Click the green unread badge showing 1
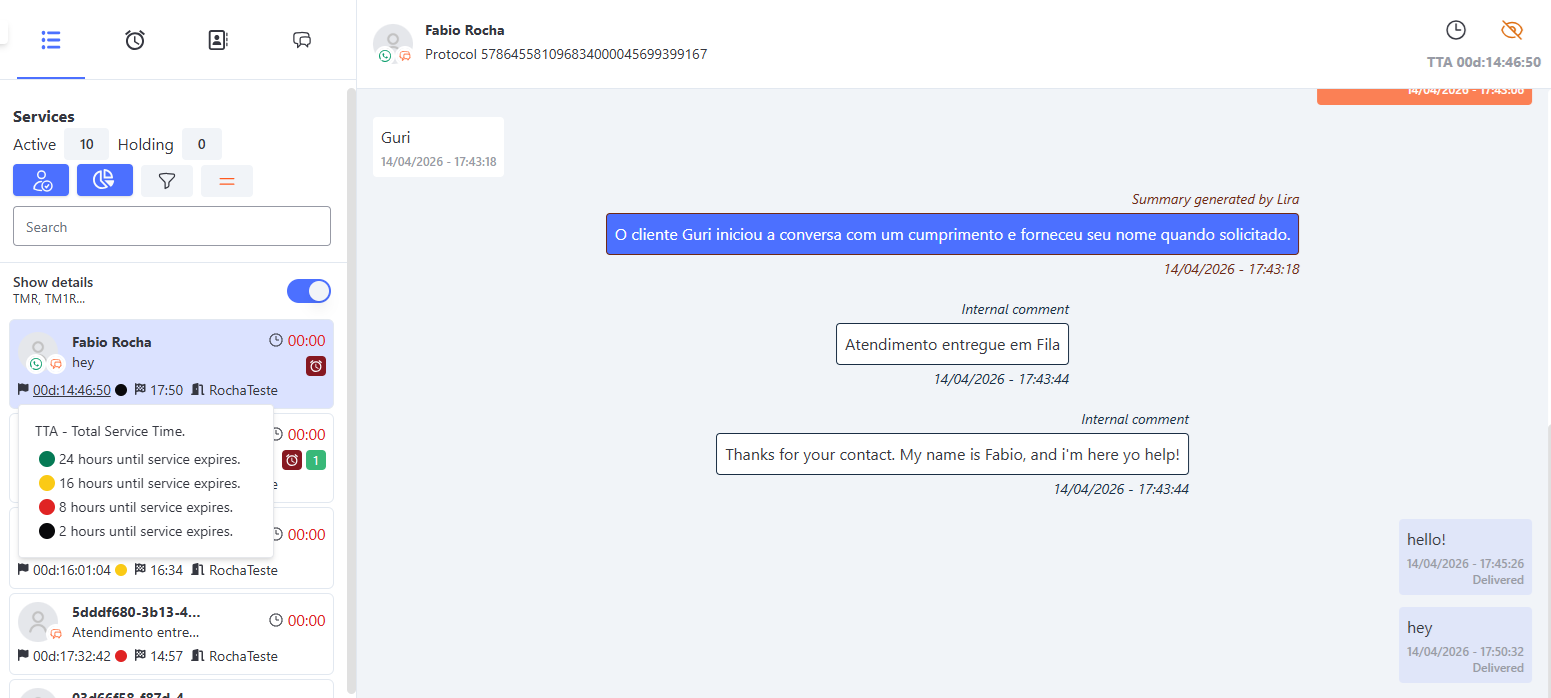Image resolution: width=1551 pixels, height=698 pixels. coord(315,460)
